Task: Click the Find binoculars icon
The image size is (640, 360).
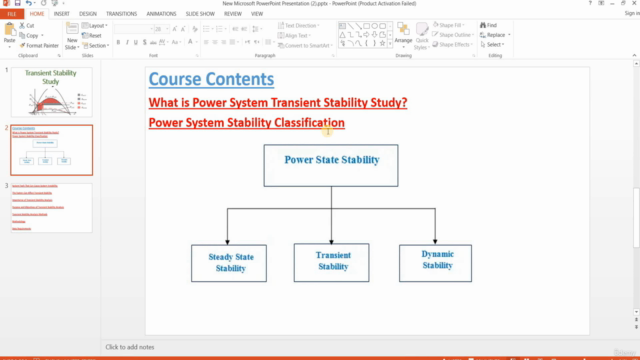Action: [x=483, y=25]
